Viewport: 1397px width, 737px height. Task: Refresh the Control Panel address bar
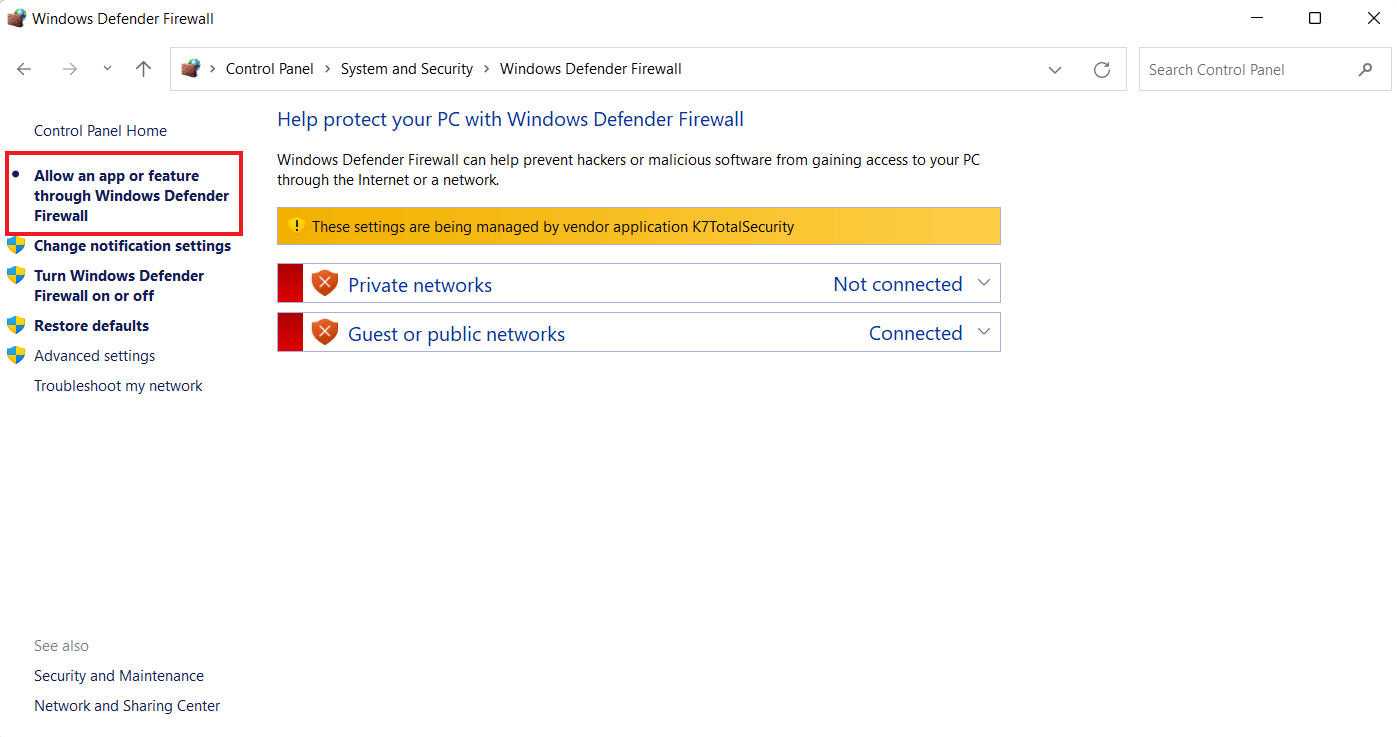click(1102, 69)
